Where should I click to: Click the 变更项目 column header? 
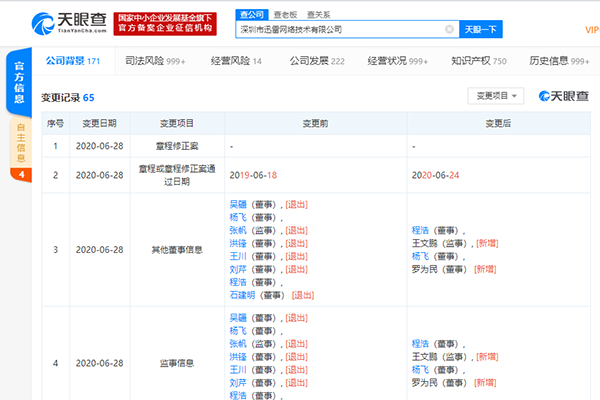pos(177,123)
